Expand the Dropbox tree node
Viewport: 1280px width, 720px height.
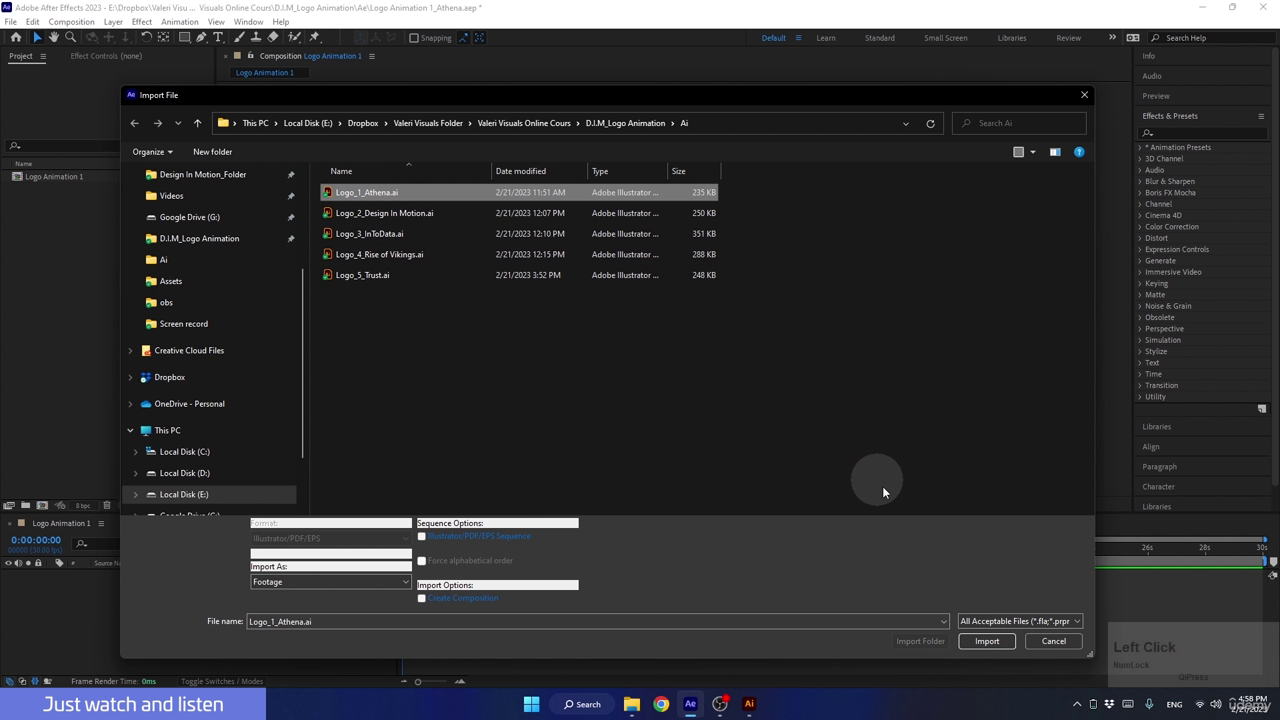pyautogui.click(x=131, y=378)
